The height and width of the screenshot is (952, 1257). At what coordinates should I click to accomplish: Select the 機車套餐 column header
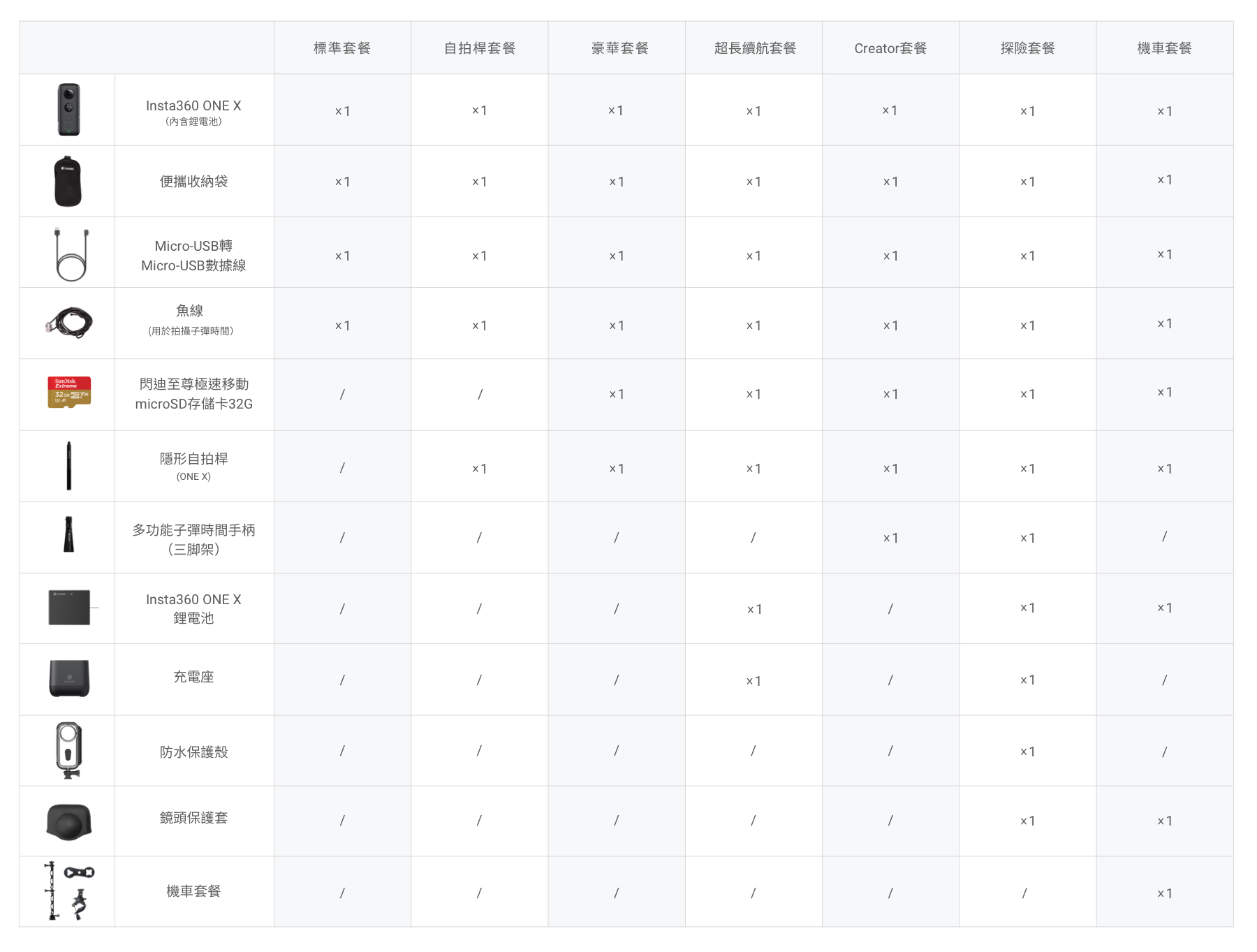[x=1164, y=48]
